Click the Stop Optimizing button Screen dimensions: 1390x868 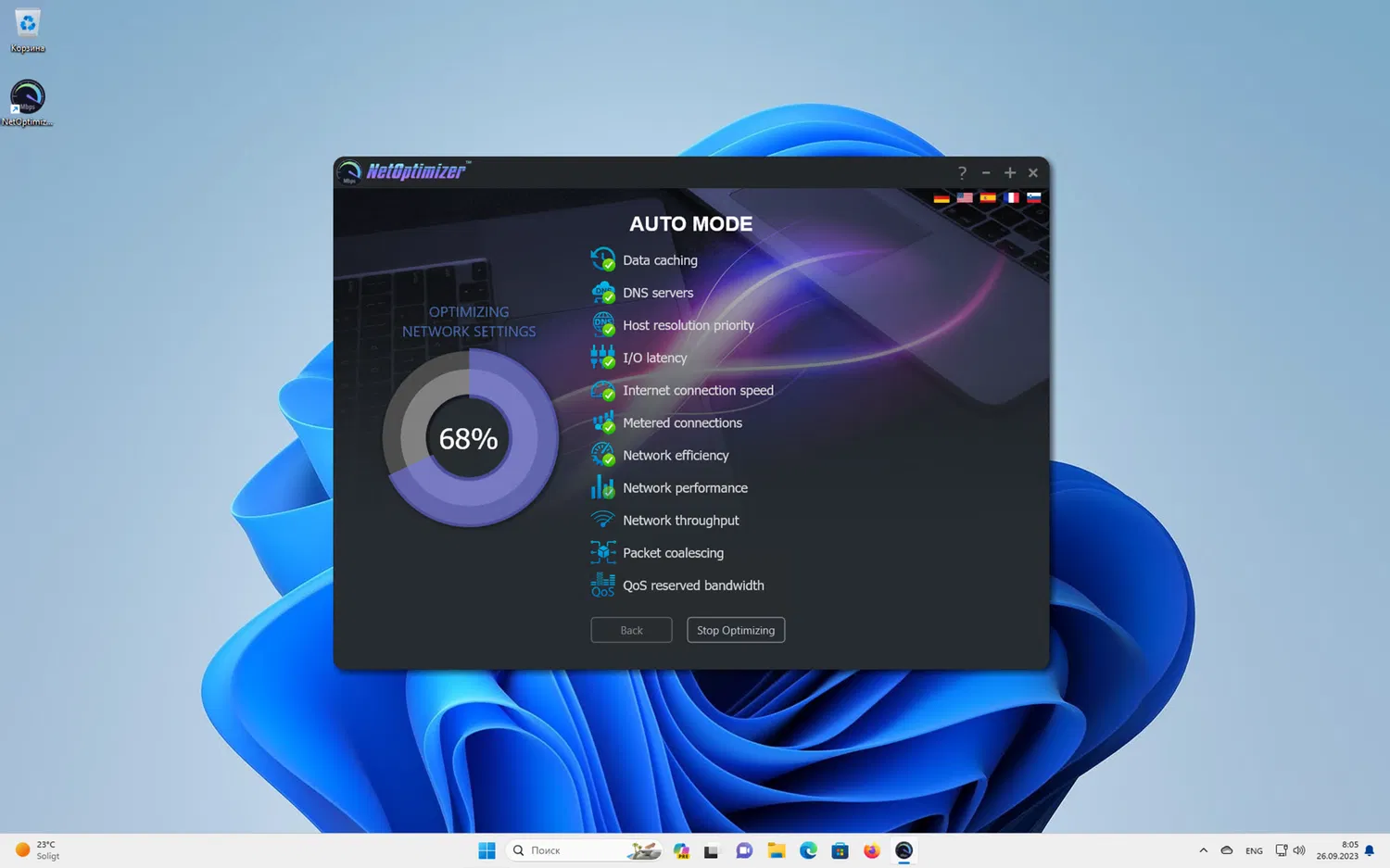click(736, 630)
